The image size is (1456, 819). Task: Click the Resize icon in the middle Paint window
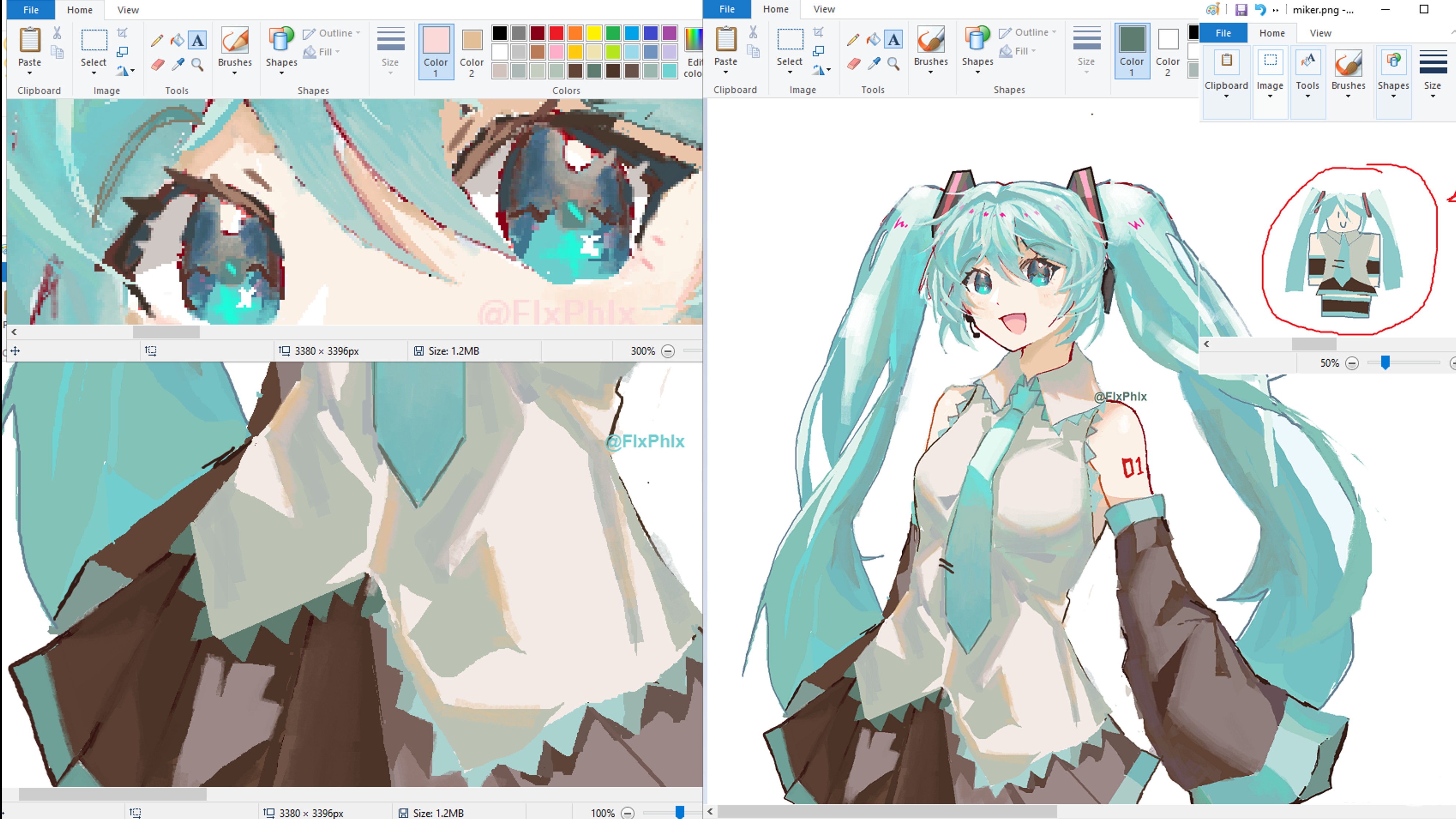click(x=819, y=51)
